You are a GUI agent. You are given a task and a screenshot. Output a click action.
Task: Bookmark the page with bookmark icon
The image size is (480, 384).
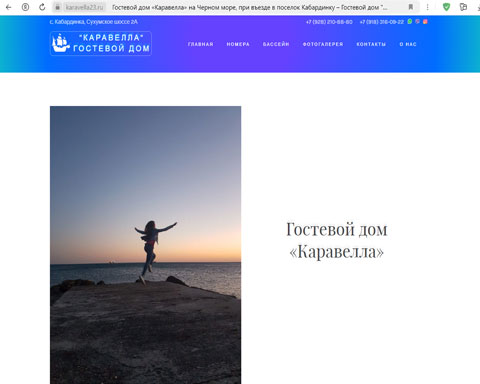point(411,7)
